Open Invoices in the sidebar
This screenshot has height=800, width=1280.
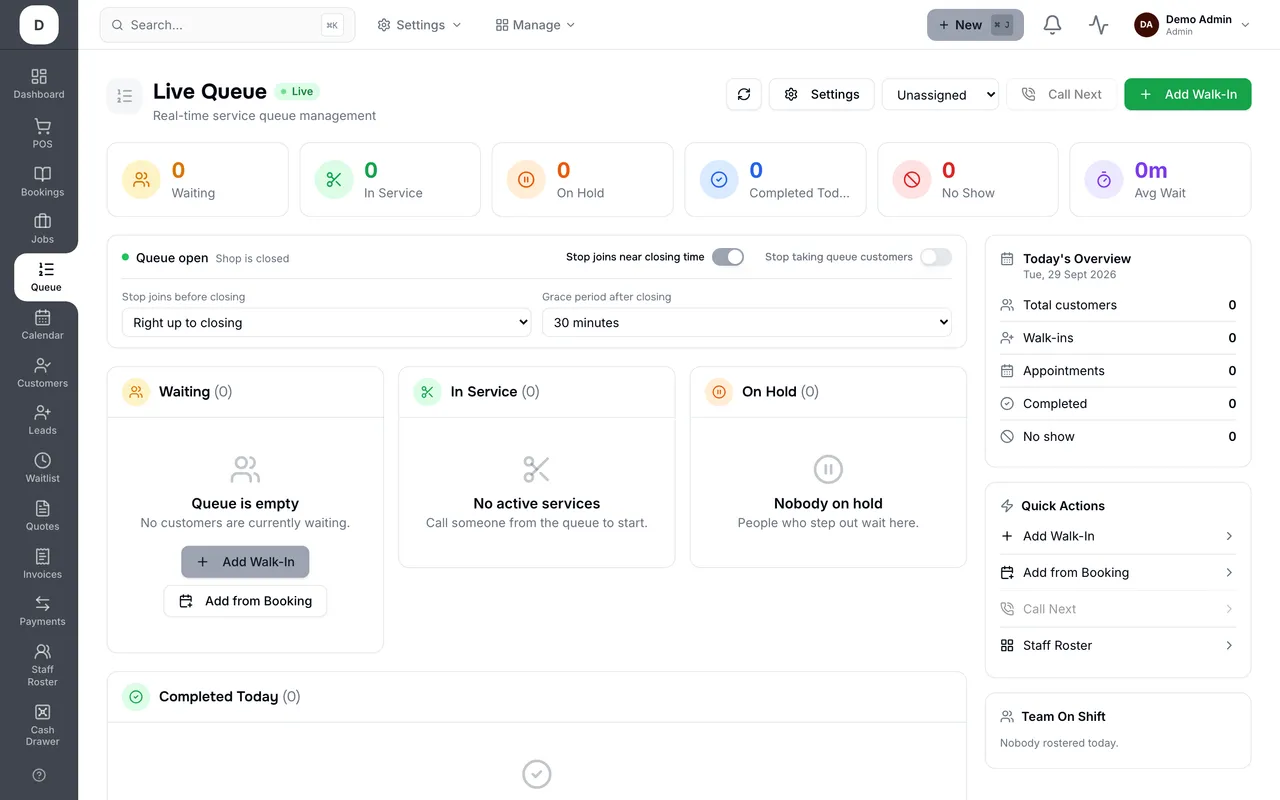pos(42,564)
